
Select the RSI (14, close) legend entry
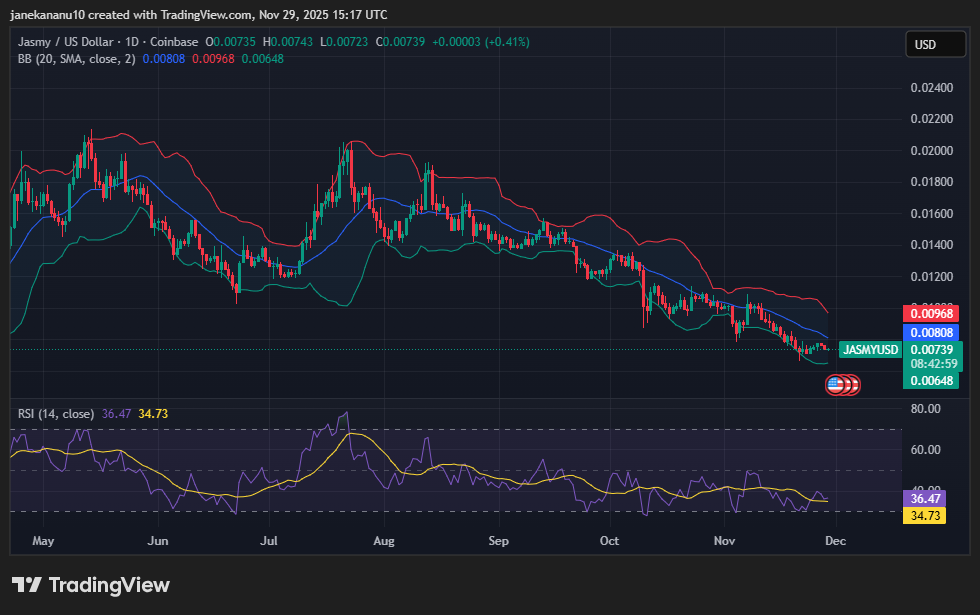(x=57, y=411)
